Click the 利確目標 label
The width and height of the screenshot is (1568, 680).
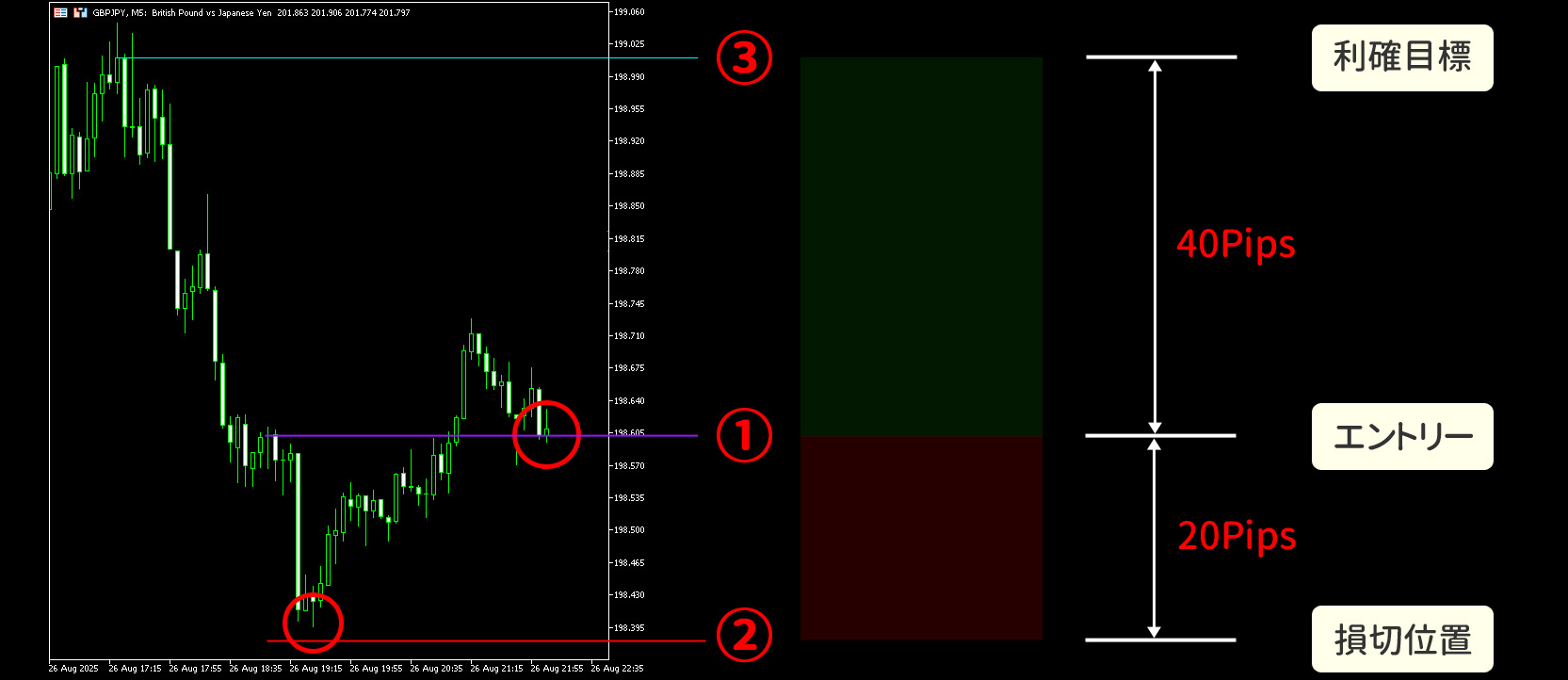[1401, 57]
